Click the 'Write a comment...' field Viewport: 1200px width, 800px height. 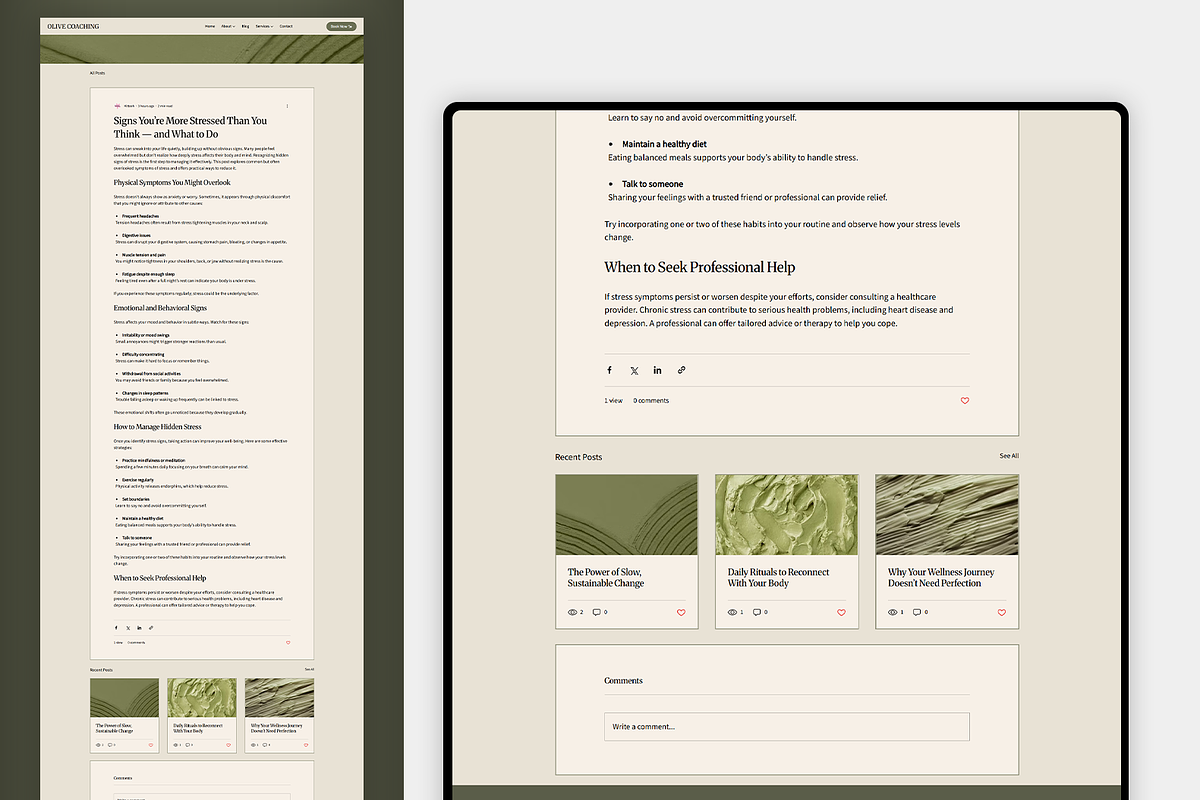786,726
